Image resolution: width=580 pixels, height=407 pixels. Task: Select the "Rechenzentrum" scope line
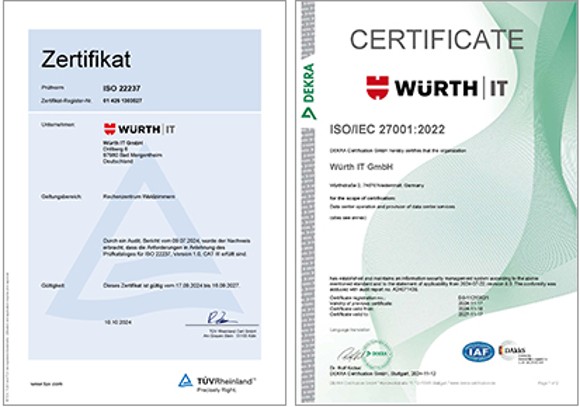point(139,196)
